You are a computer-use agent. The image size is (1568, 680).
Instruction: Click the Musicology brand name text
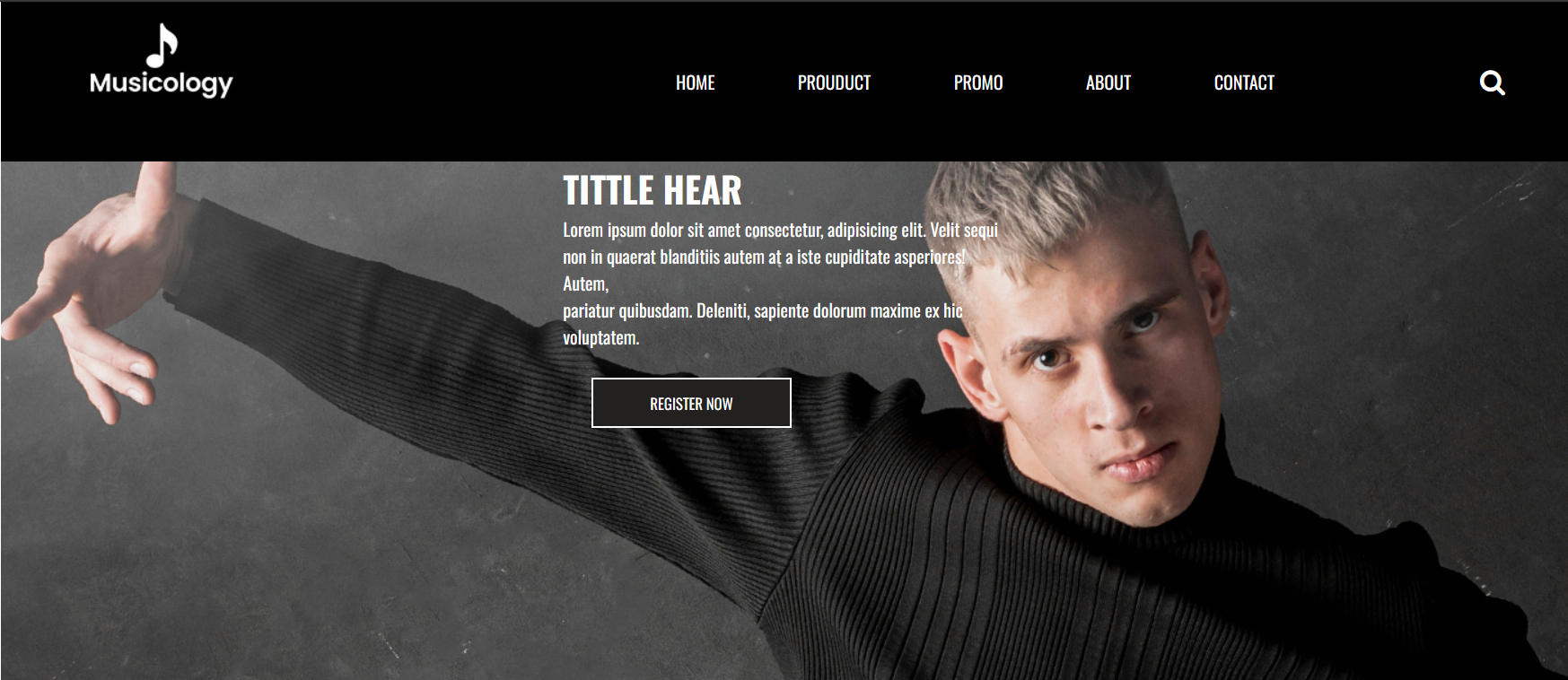point(161,83)
